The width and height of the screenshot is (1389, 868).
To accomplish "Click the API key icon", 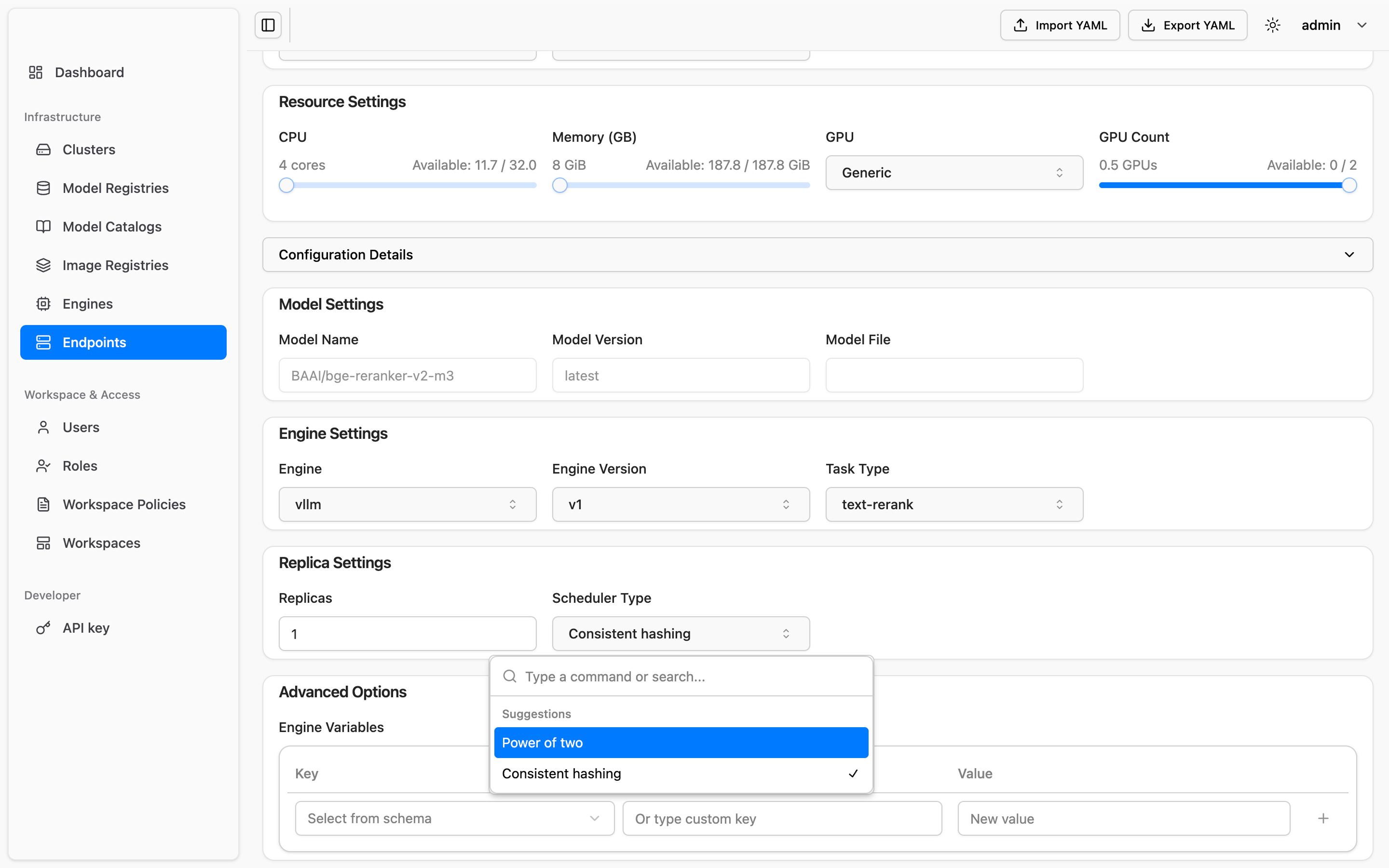I will click(x=43, y=628).
